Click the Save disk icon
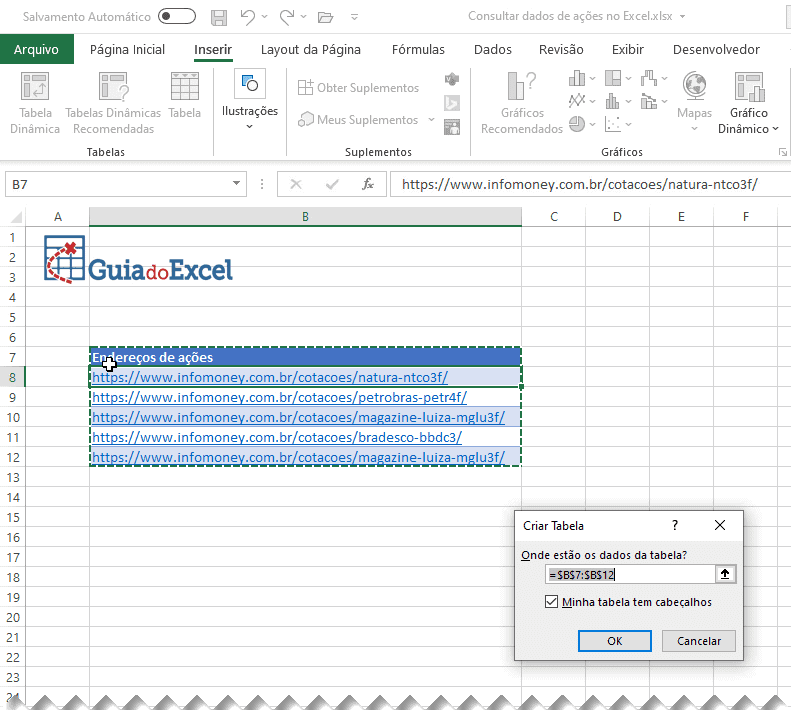 point(218,17)
